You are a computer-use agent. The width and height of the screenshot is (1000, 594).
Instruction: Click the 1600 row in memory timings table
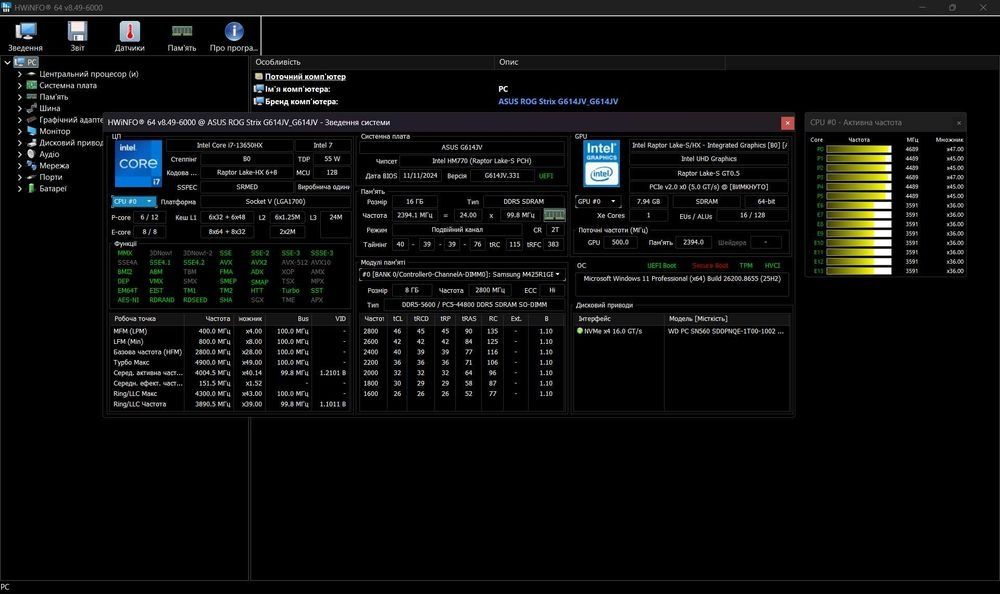[x=462, y=394]
